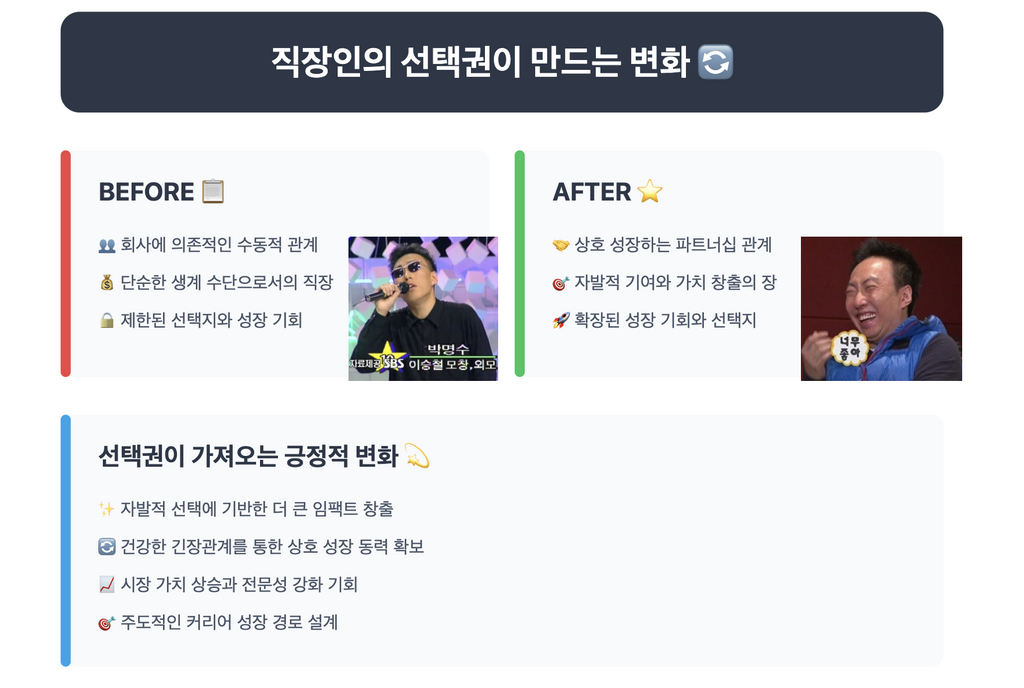Click the text 주도적인 커리어 성장 경로 설계

pyautogui.click(x=229, y=622)
